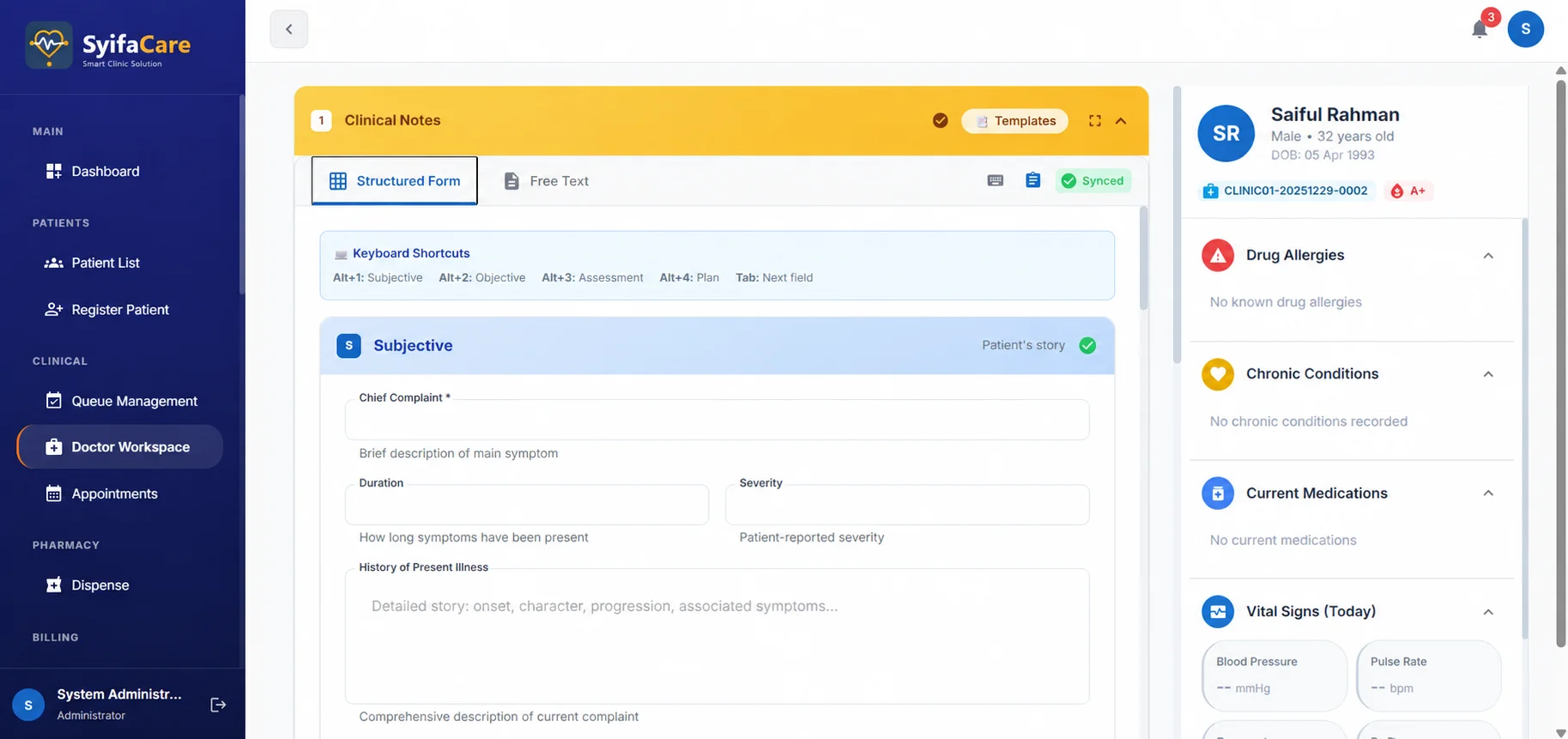
Task: Click the Current Medications icon
Action: click(x=1218, y=493)
